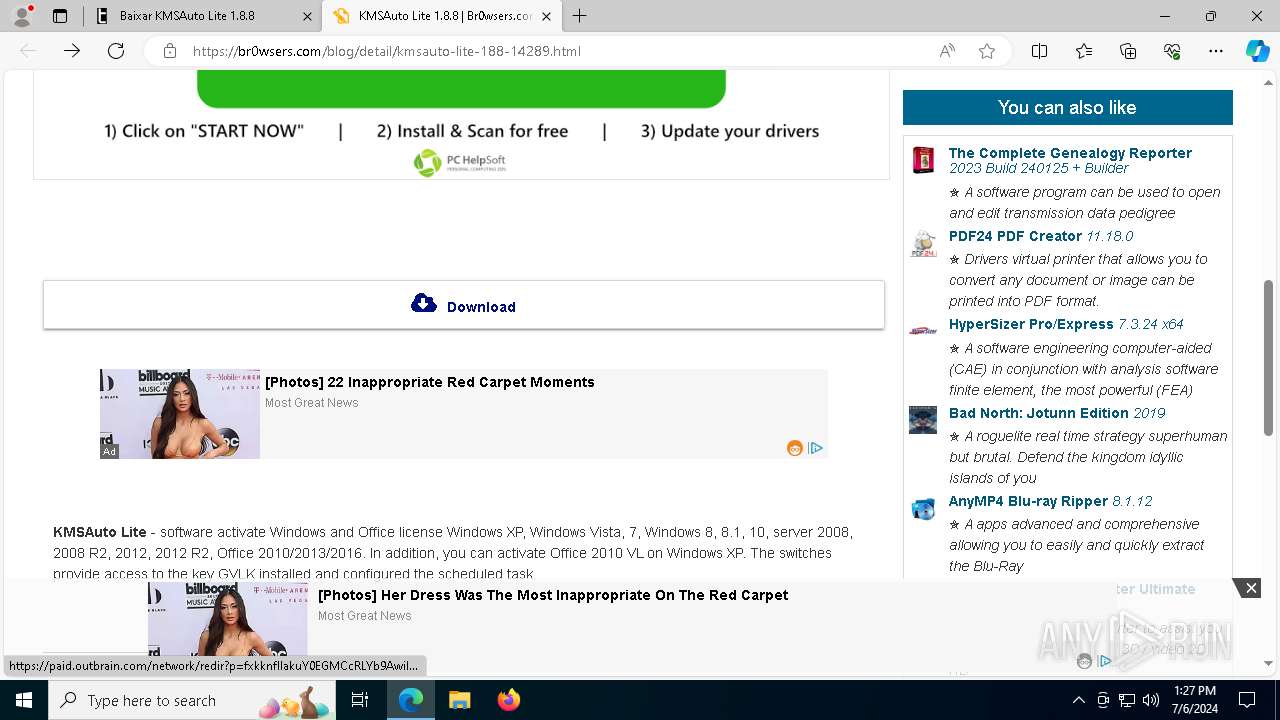The height and width of the screenshot is (720, 1280).
Task: Open network status tray icon
Action: [x=1127, y=700]
